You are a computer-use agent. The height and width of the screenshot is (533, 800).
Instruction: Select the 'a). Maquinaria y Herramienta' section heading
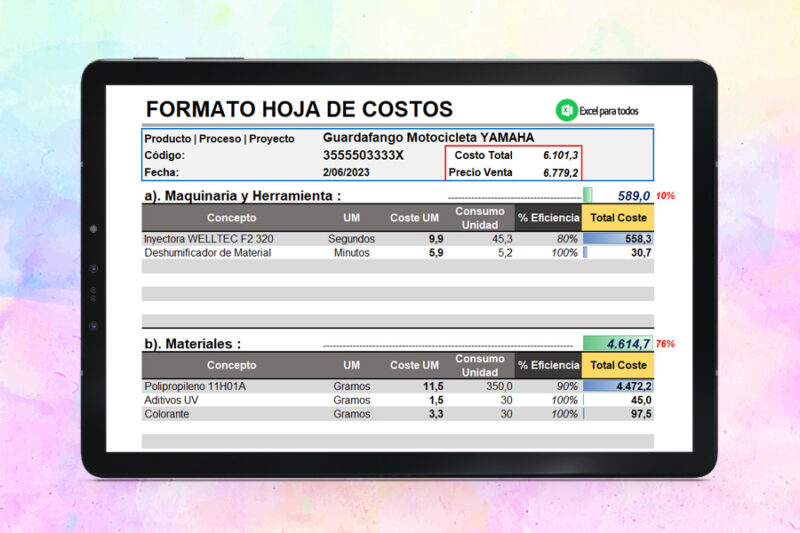pyautogui.click(x=243, y=196)
